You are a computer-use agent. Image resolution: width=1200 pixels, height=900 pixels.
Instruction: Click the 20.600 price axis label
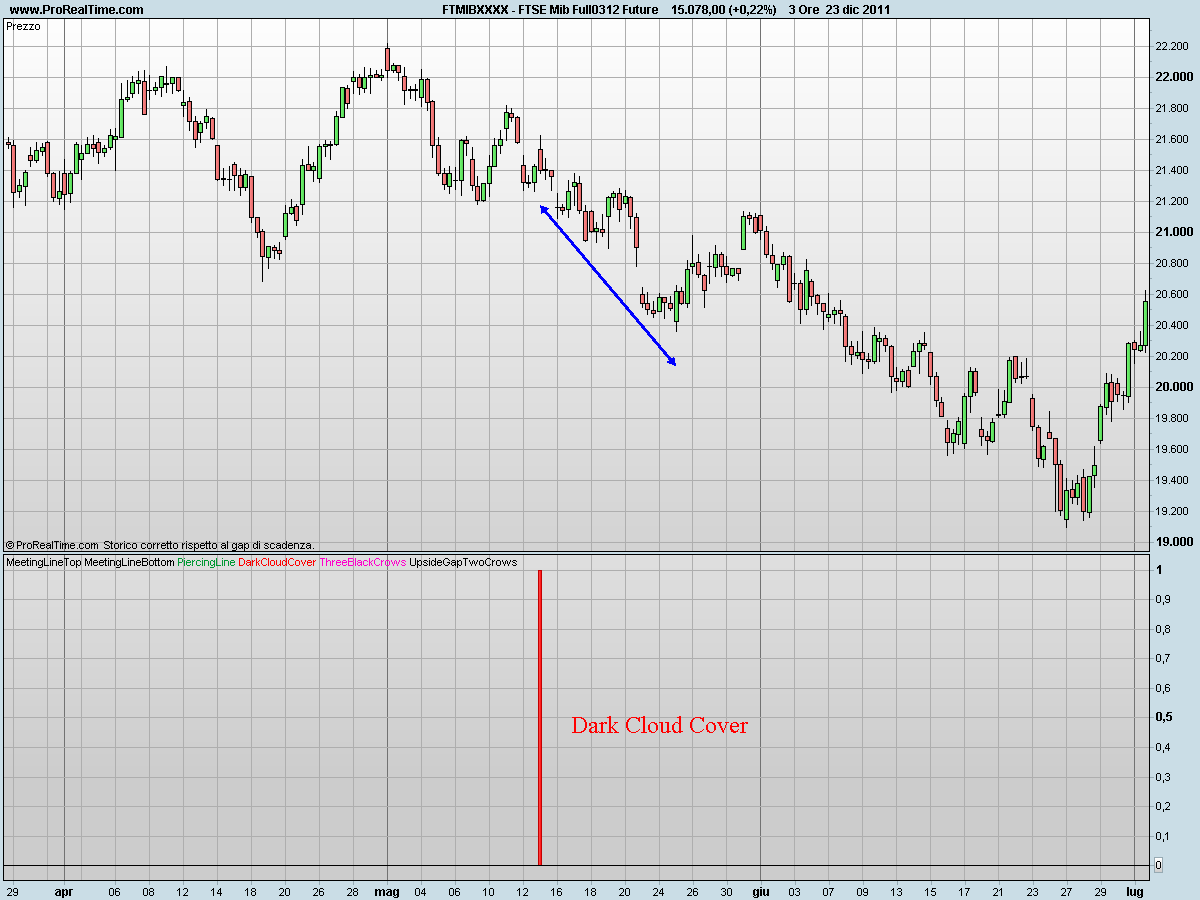[1172, 294]
